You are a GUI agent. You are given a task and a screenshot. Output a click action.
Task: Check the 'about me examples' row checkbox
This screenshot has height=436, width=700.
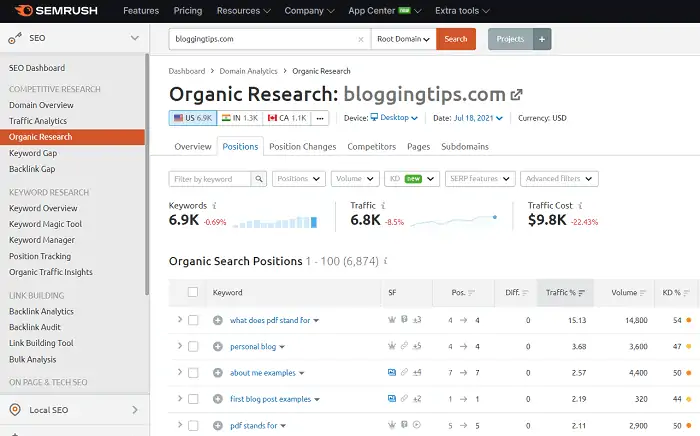coord(193,373)
